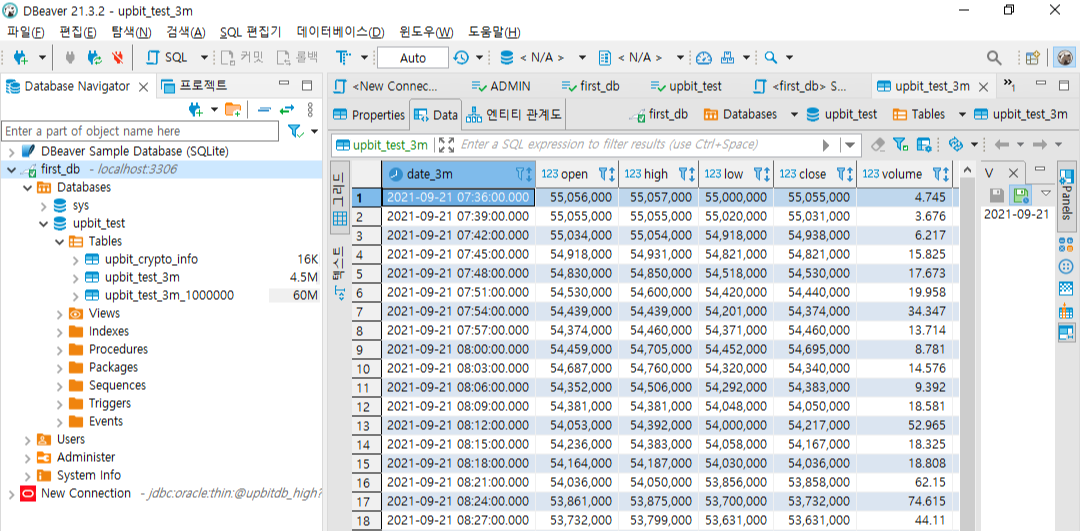Image resolution: width=1080 pixels, height=531 pixels.
Task: Click the SQL filter expression input
Action: tap(637, 145)
